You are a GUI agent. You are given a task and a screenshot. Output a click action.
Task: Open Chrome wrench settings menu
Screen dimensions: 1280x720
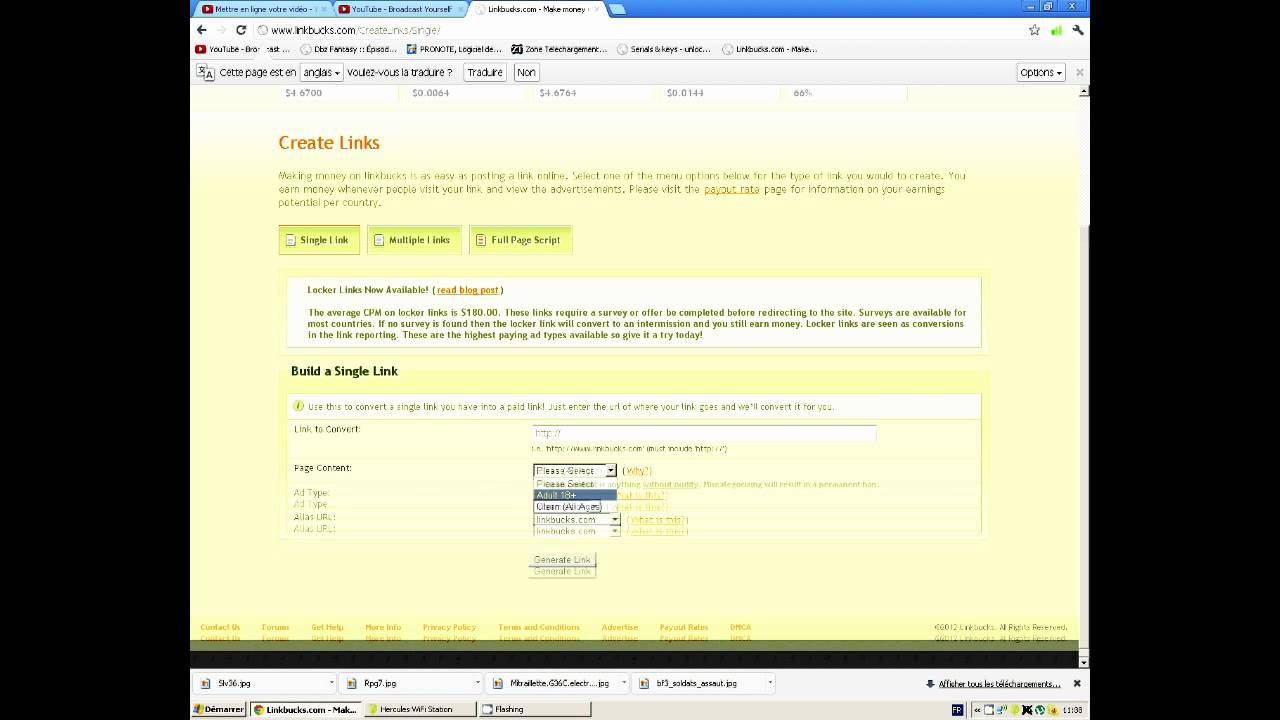point(1077,30)
